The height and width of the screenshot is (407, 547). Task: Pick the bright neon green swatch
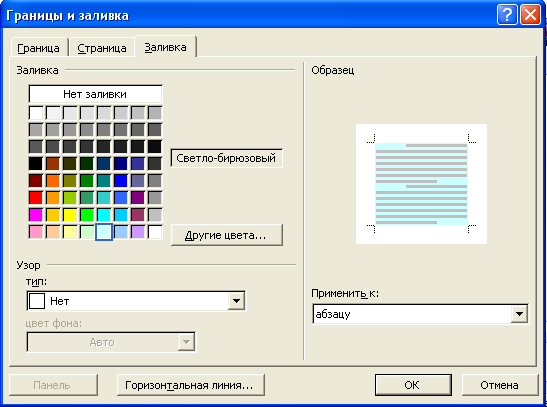[87, 215]
